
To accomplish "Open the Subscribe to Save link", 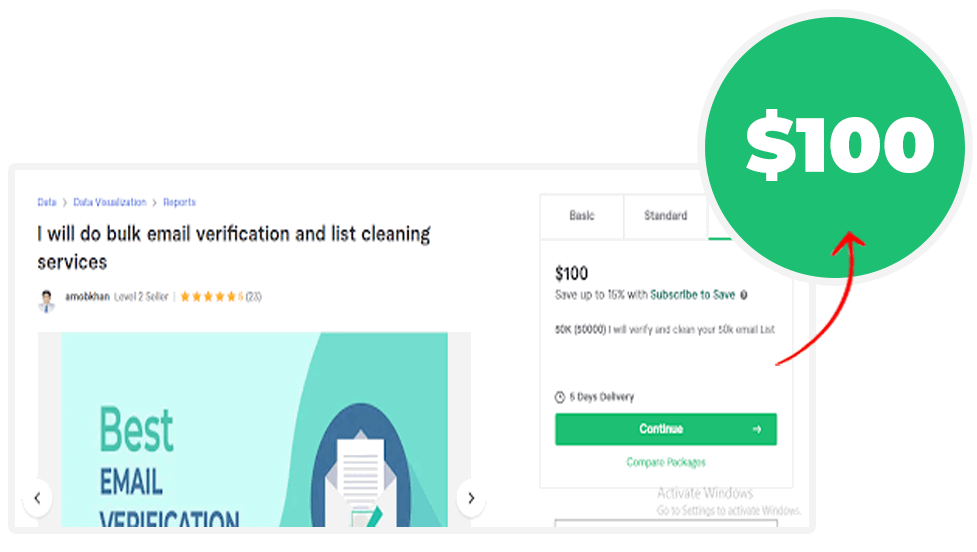I will [x=692, y=295].
